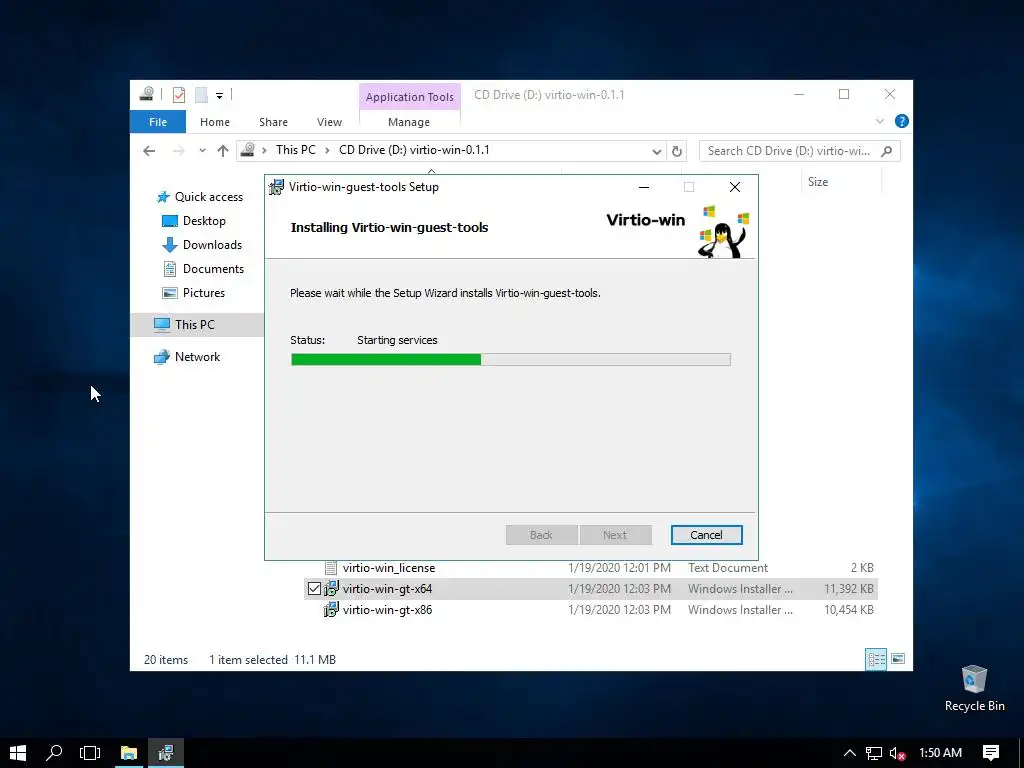Show hidden system tray icons
Image resolution: width=1024 pixels, height=768 pixels.
[x=850, y=753]
